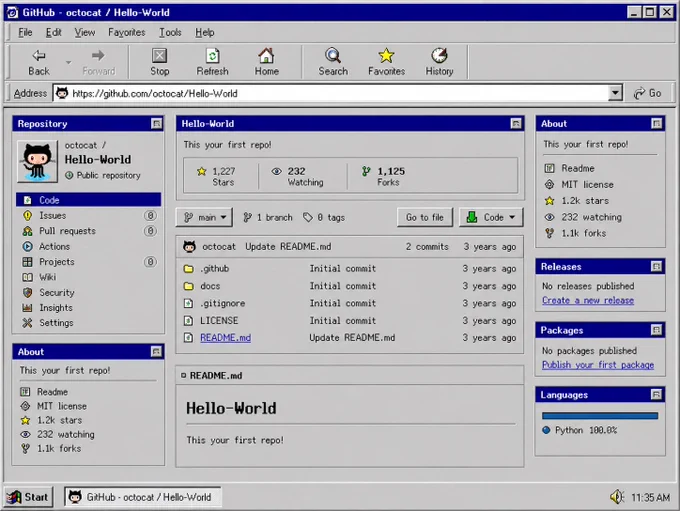Viewport: 680px width, 511px height.
Task: Open Projects in repository sidebar
Action: pos(88,262)
